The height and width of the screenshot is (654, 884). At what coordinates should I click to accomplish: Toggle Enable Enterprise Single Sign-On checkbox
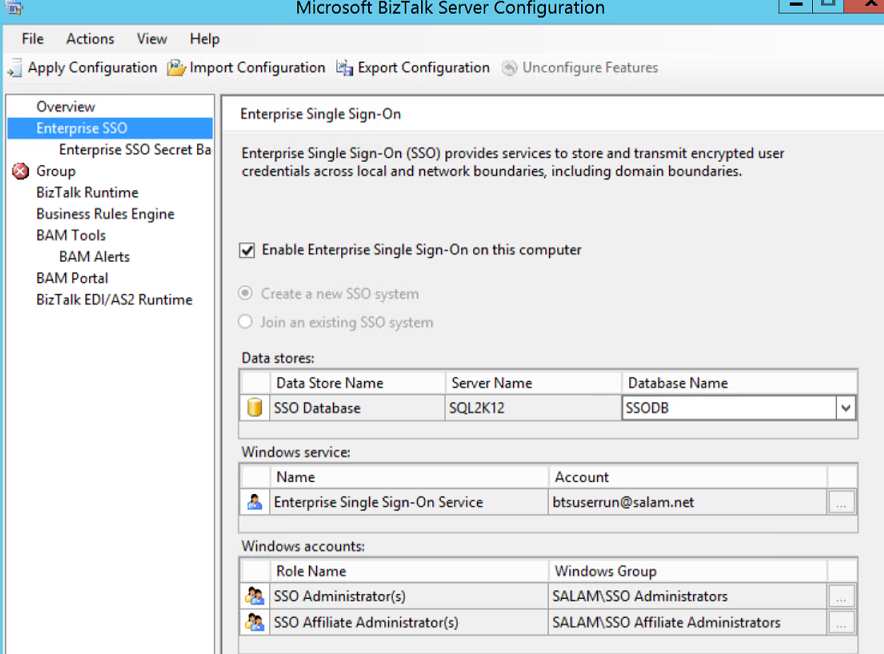[247, 250]
